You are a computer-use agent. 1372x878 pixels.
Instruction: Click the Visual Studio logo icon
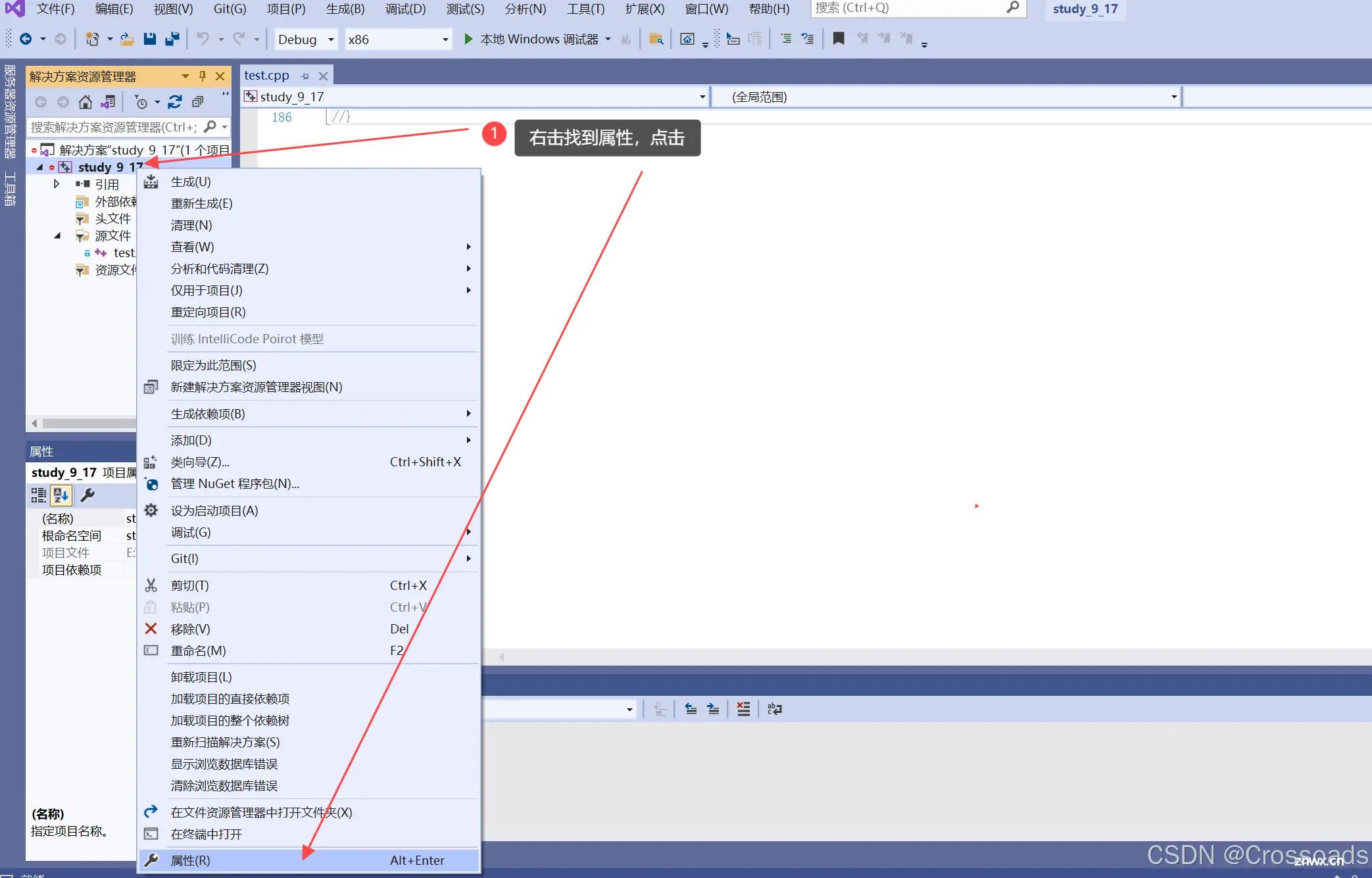tap(14, 9)
